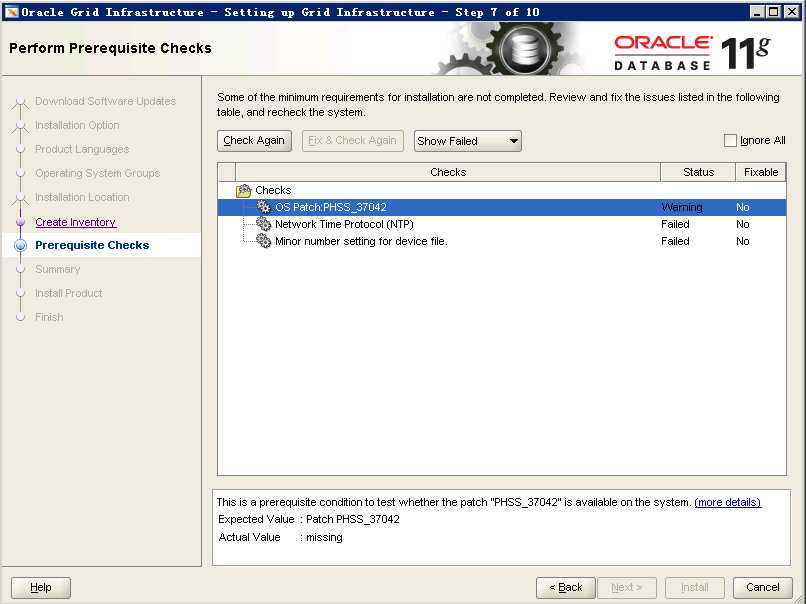Click the gear icon beside Network Time Protocol

[x=264, y=224]
